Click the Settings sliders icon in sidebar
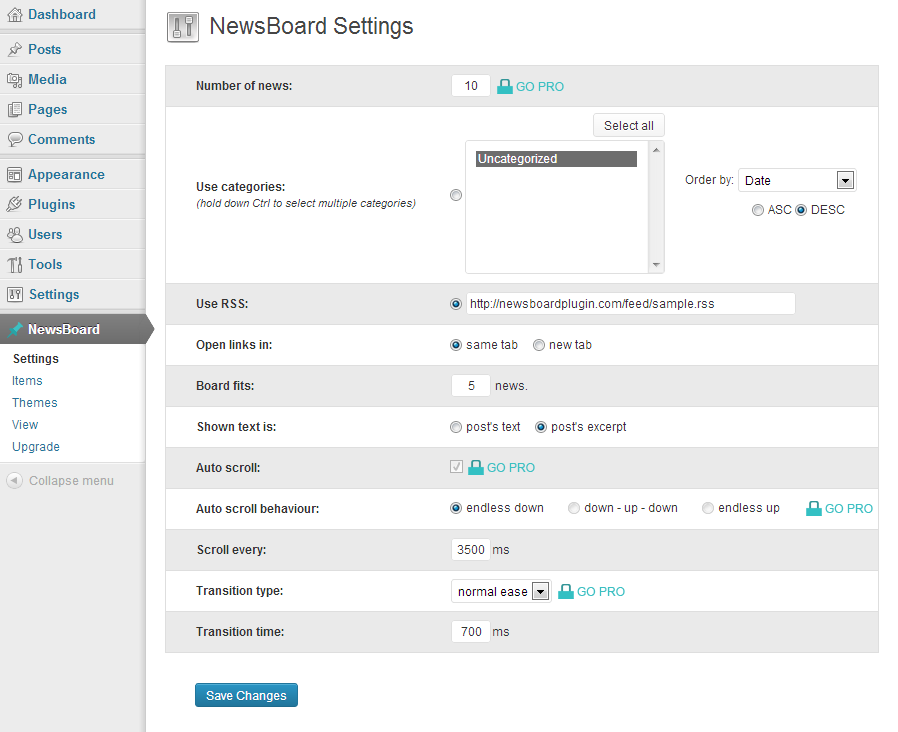This screenshot has height=732, width=898. (x=14, y=294)
